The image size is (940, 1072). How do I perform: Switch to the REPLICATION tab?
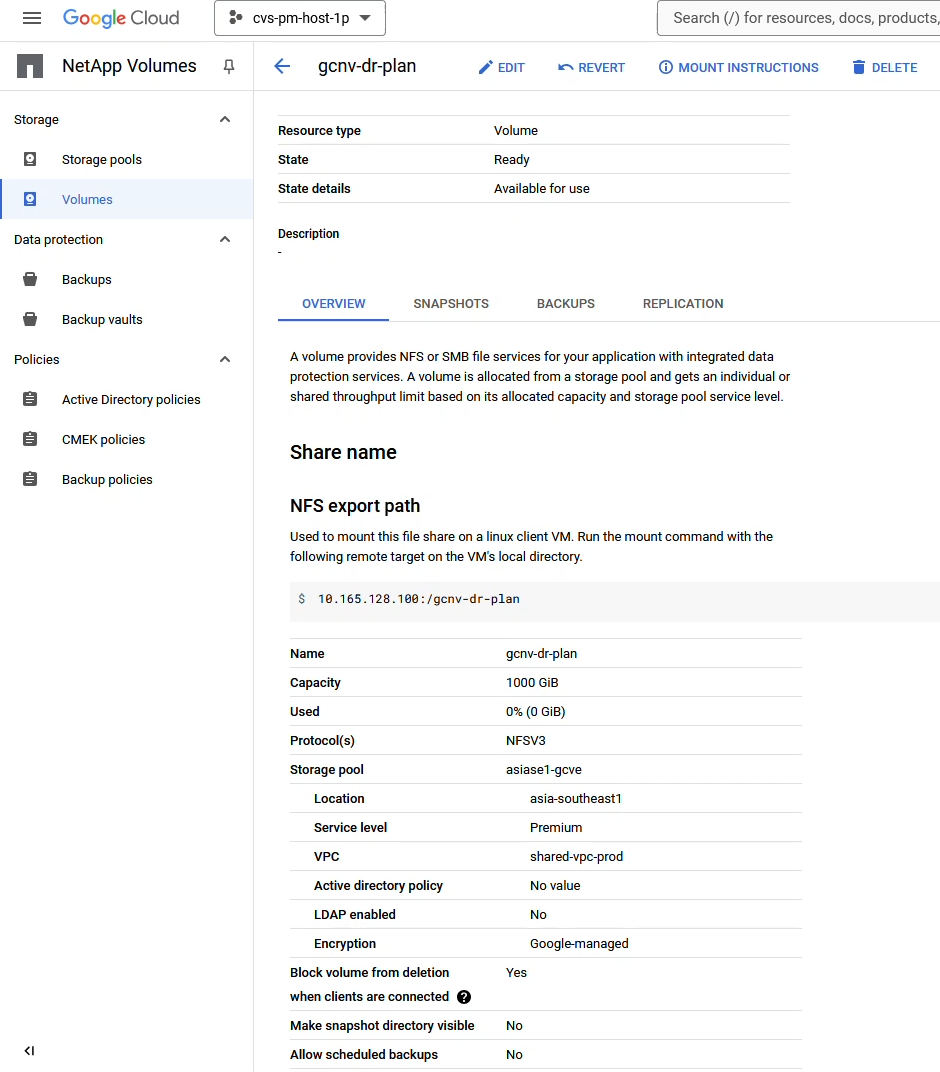[x=683, y=304]
